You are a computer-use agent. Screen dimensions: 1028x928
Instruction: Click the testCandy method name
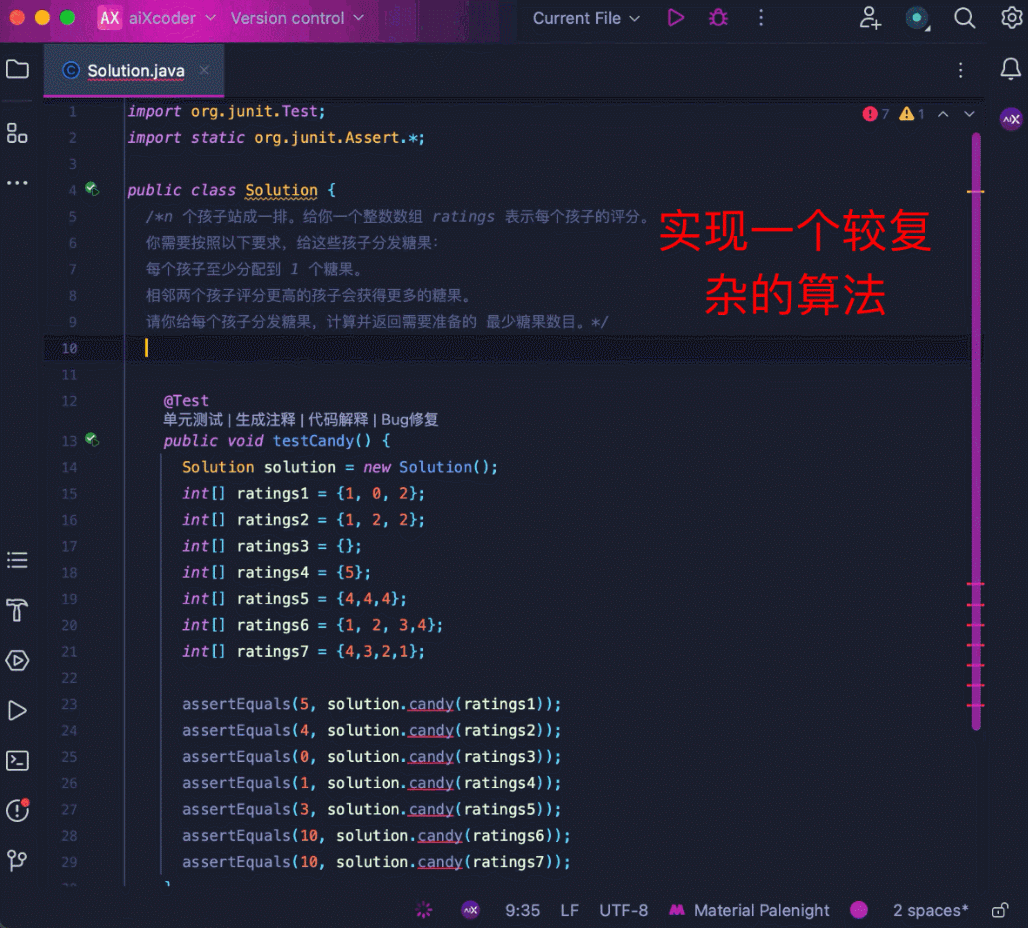pyautogui.click(x=313, y=441)
